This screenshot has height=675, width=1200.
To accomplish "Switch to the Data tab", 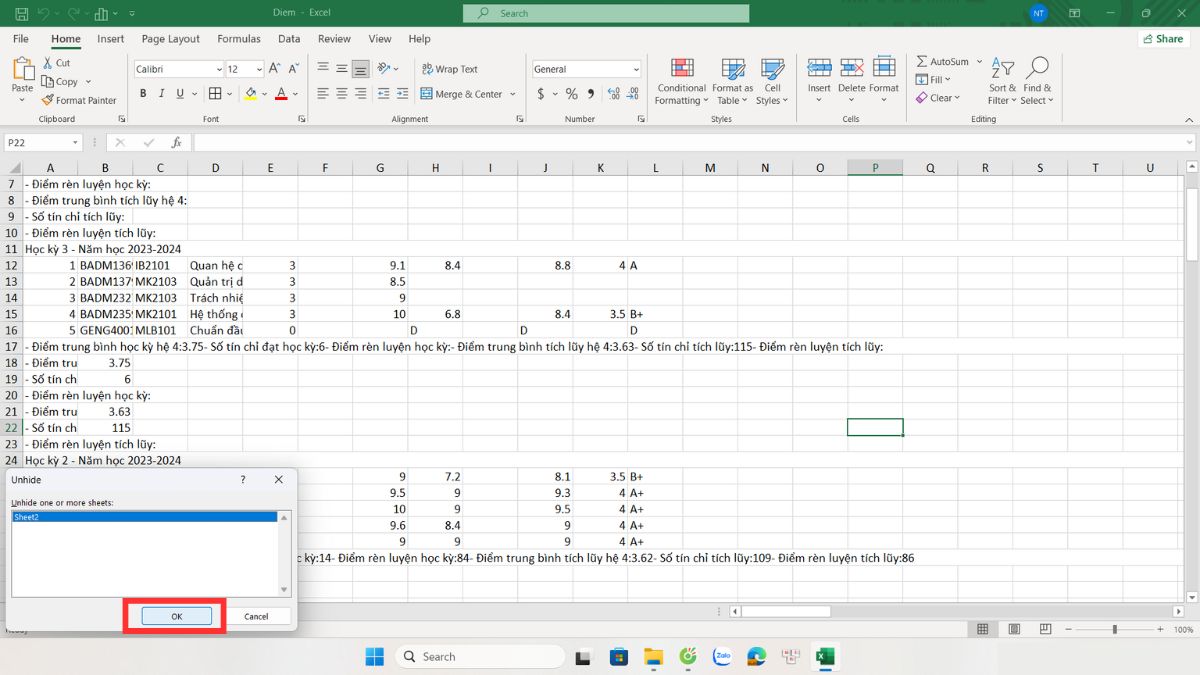I will click(289, 39).
